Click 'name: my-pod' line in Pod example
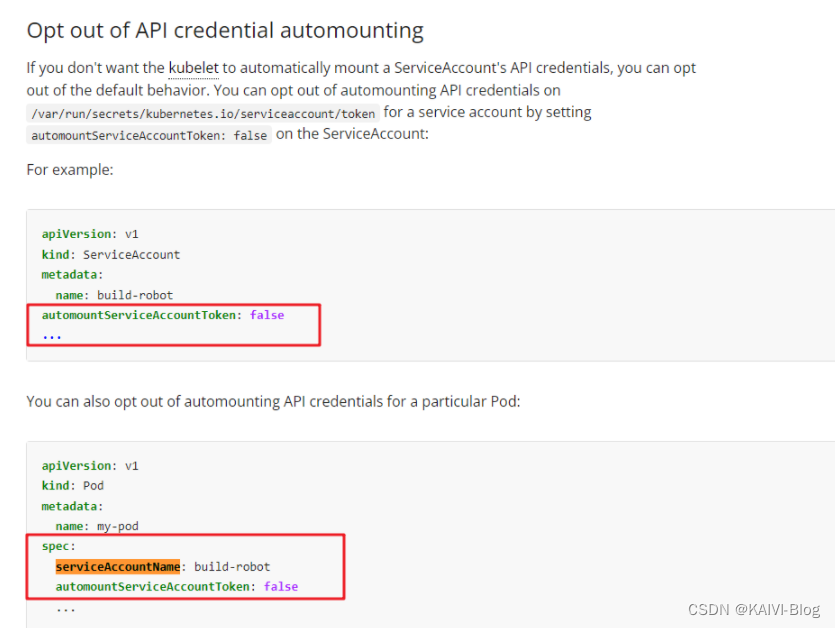This screenshot has height=628, width=835. pyautogui.click(x=97, y=526)
